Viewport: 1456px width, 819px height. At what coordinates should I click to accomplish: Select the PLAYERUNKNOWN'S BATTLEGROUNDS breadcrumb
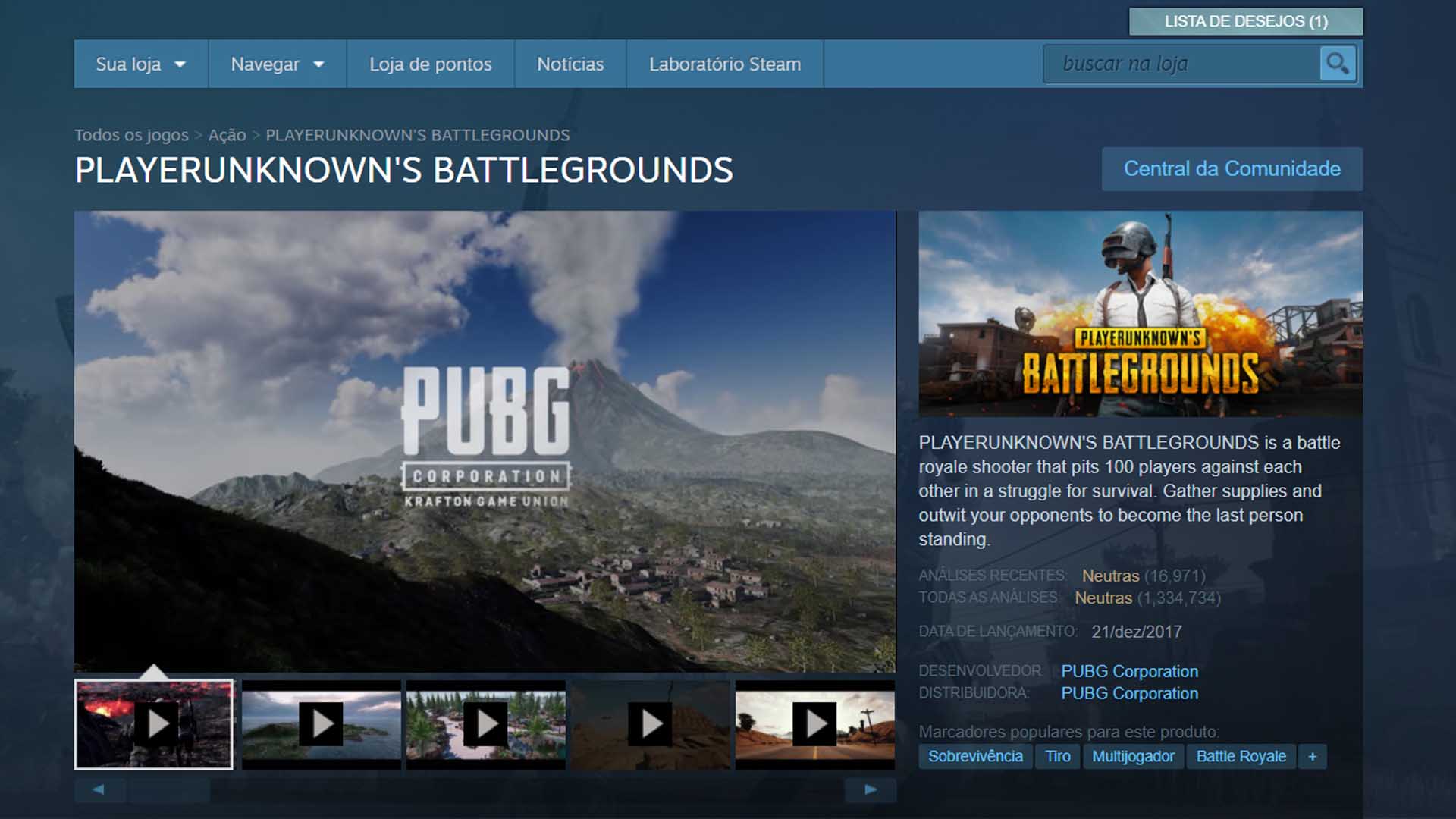point(417,135)
